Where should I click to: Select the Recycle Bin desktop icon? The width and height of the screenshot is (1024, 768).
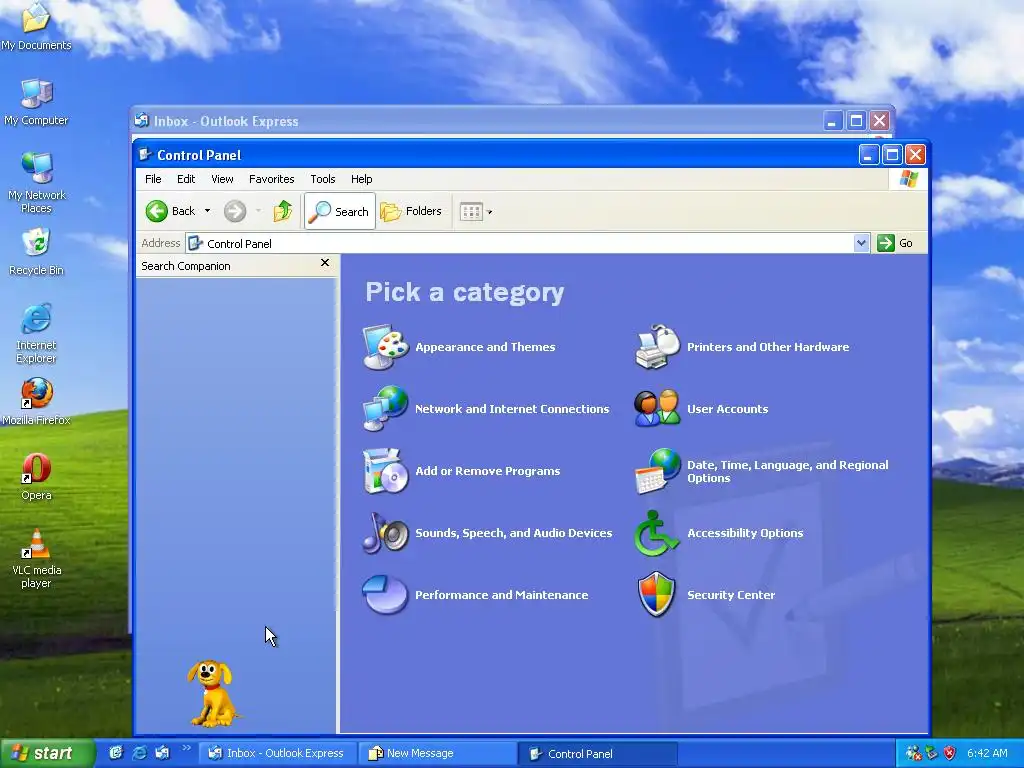coord(36,252)
